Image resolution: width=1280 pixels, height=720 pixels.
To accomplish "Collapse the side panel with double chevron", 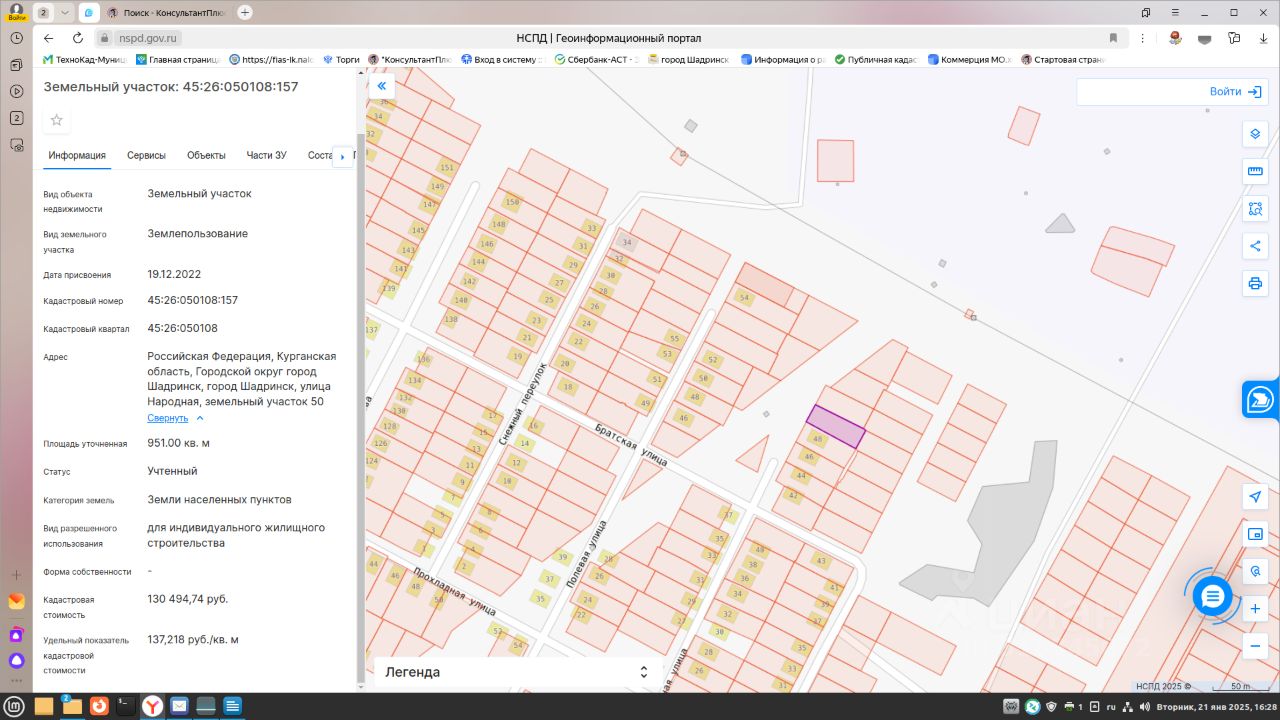I will (x=382, y=87).
